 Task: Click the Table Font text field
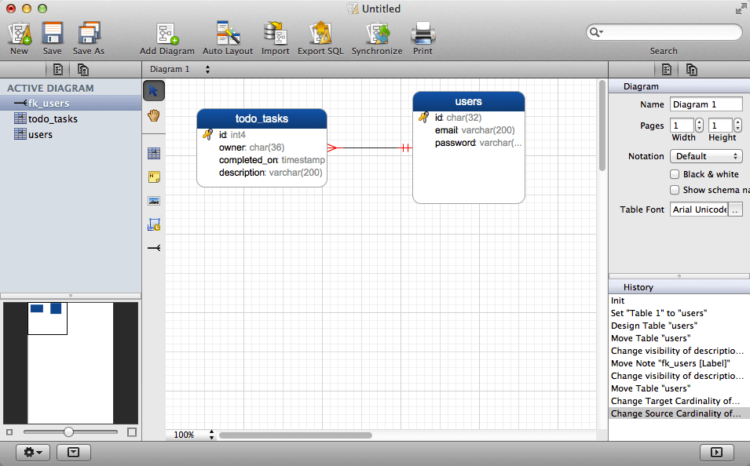(x=699, y=210)
